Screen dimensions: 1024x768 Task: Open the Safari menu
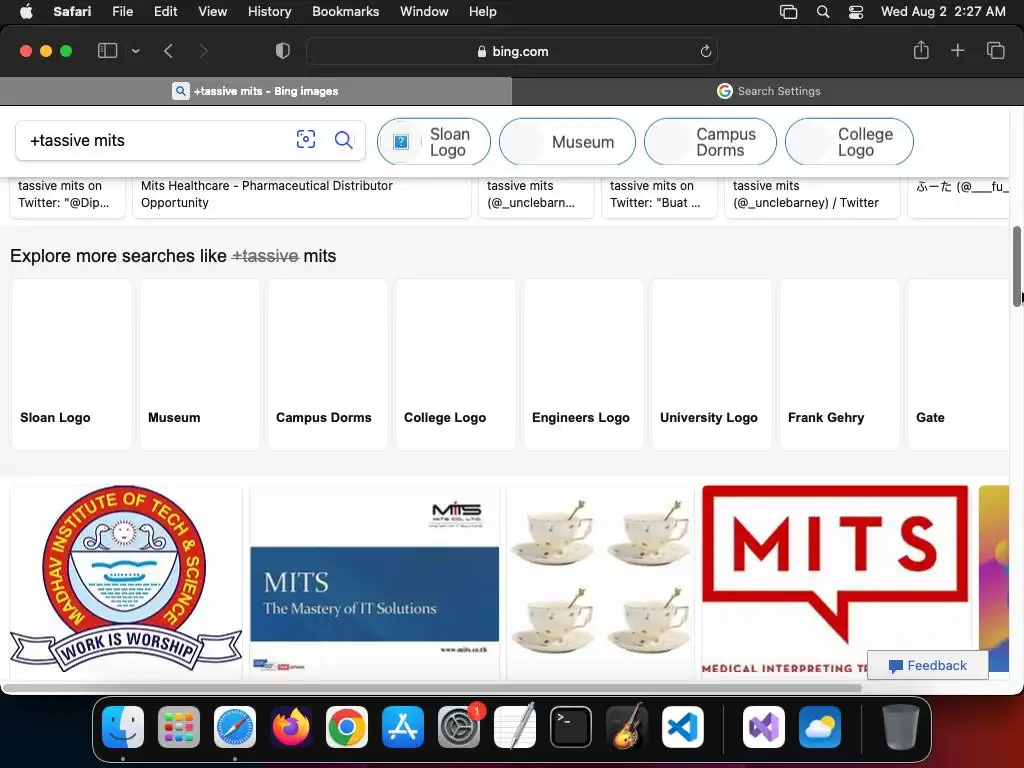pos(72,12)
